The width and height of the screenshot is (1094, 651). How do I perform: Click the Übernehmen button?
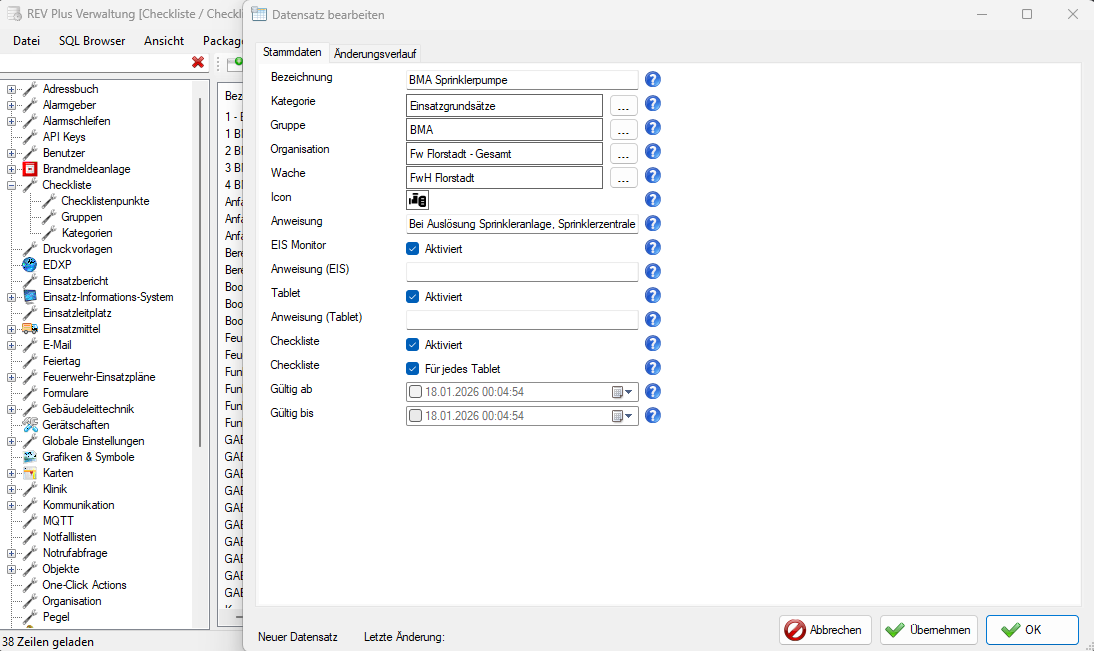(928, 630)
